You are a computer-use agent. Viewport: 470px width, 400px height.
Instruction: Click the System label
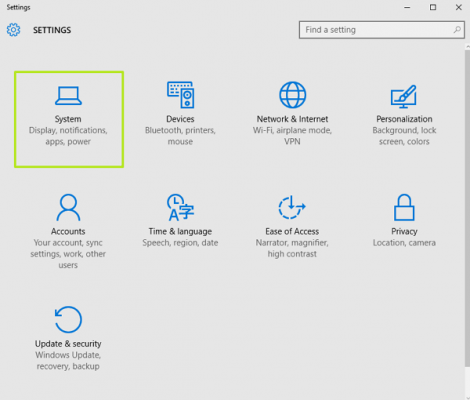[x=68, y=119]
